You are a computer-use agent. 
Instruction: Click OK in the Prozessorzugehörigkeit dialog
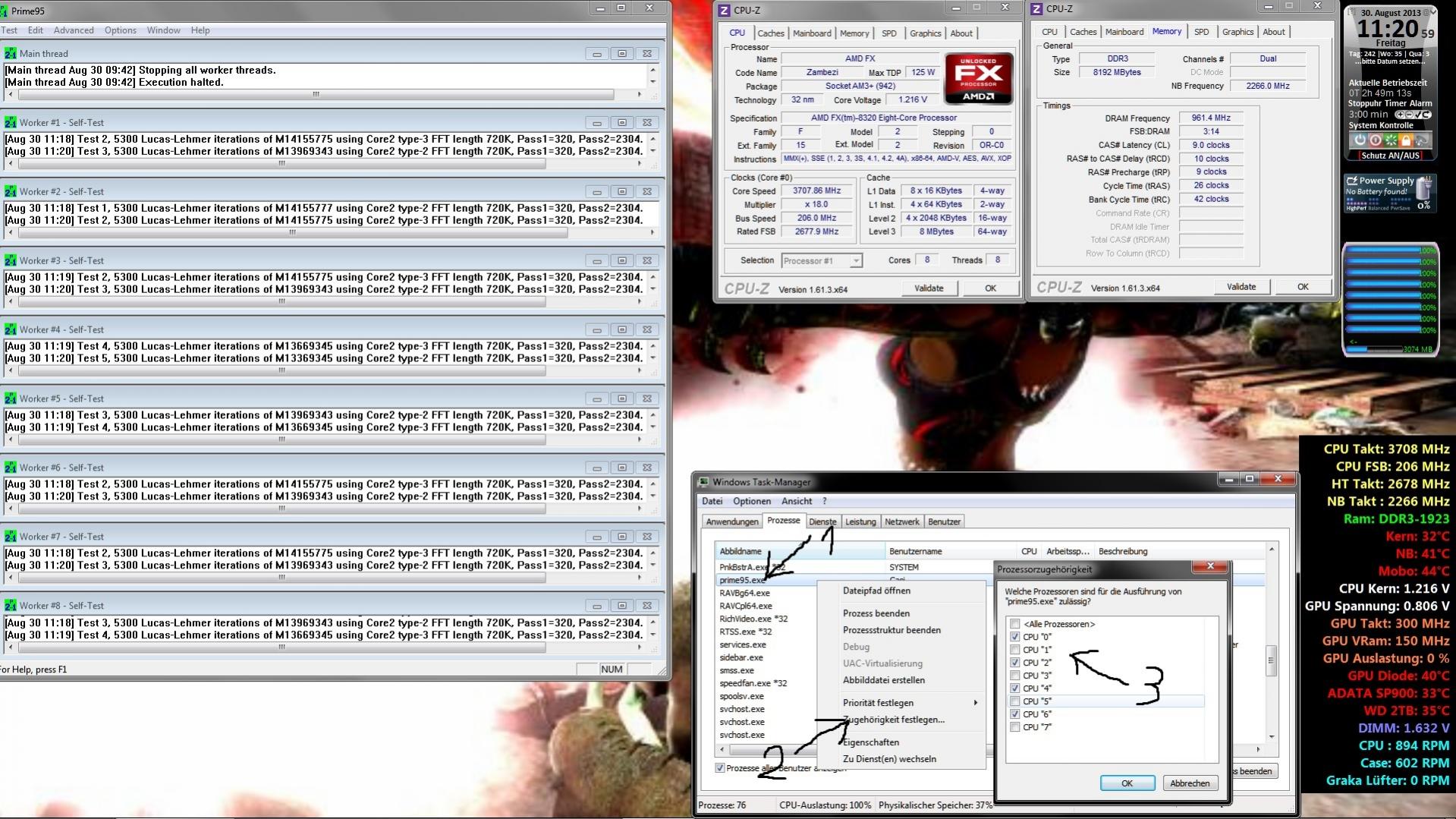[1127, 783]
